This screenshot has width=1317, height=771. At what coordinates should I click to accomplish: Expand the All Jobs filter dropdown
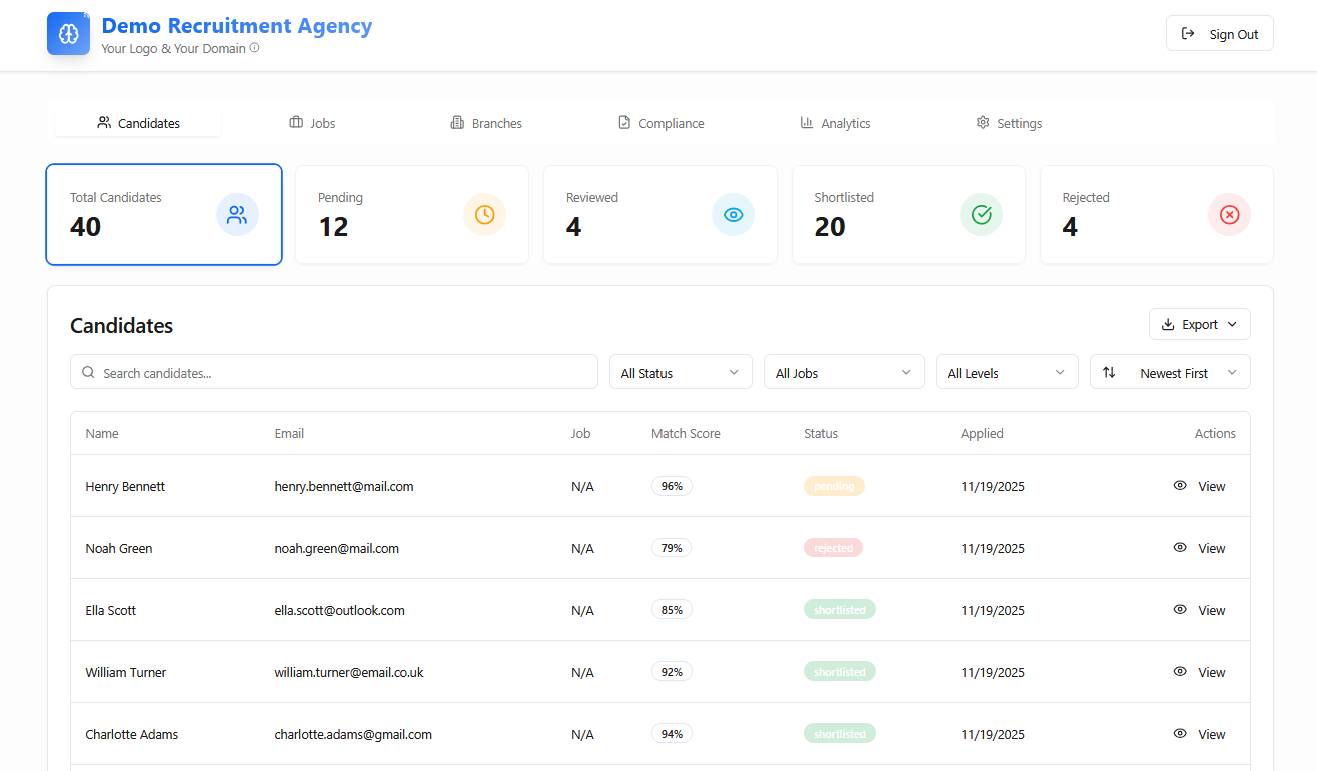843,372
